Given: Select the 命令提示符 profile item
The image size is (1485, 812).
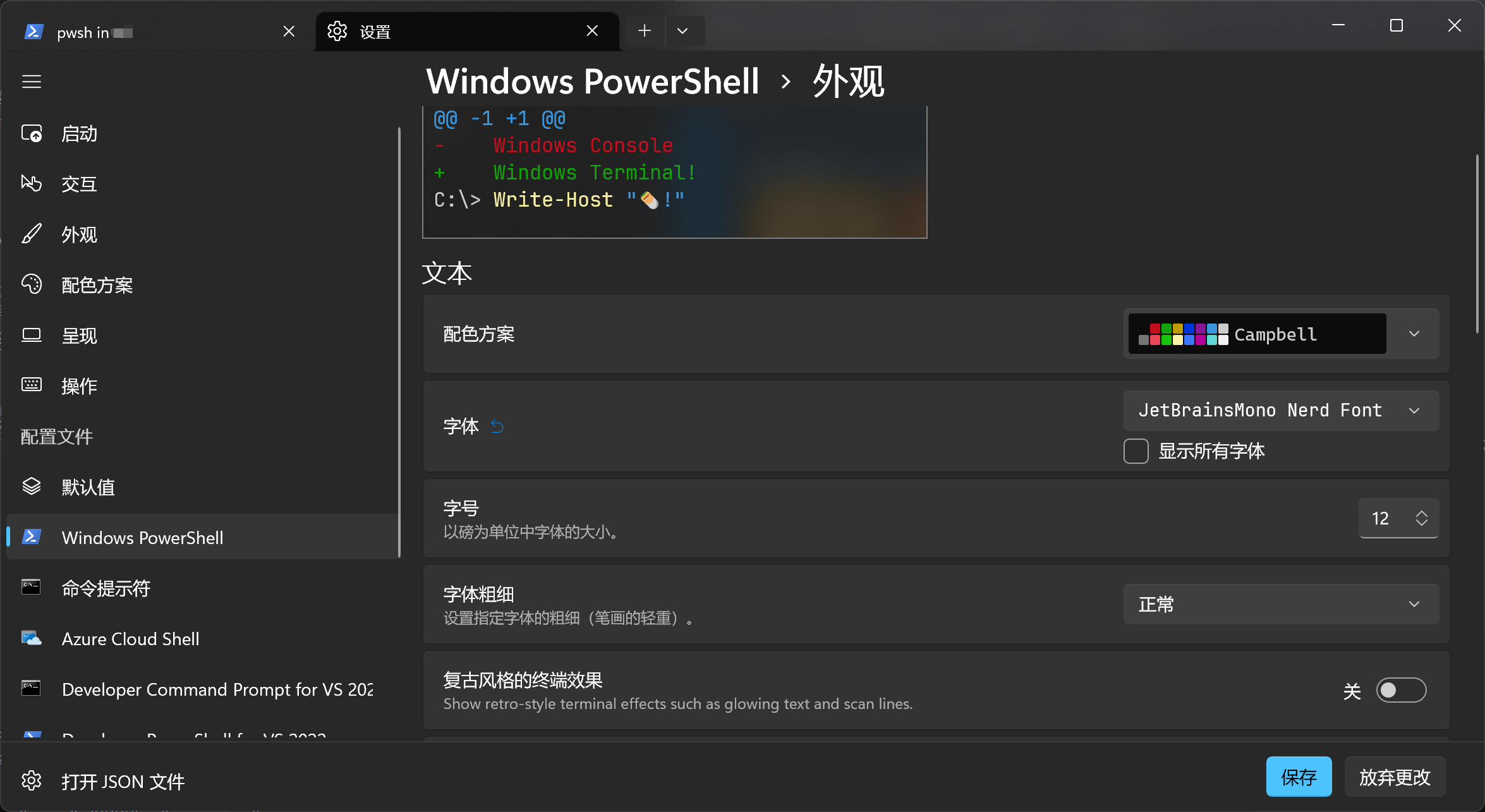Looking at the screenshot, I should click(x=106, y=588).
